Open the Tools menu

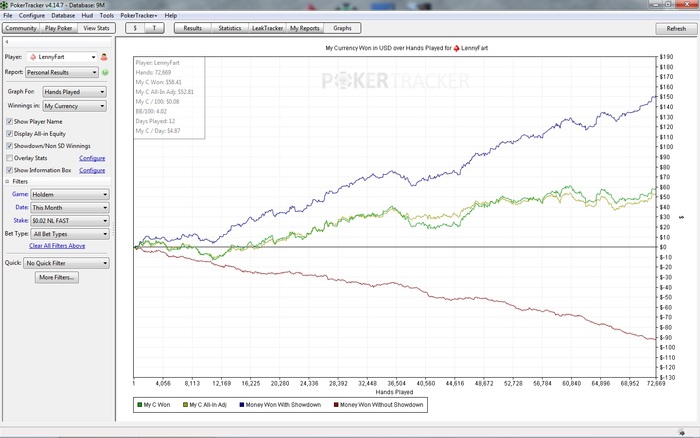click(107, 15)
